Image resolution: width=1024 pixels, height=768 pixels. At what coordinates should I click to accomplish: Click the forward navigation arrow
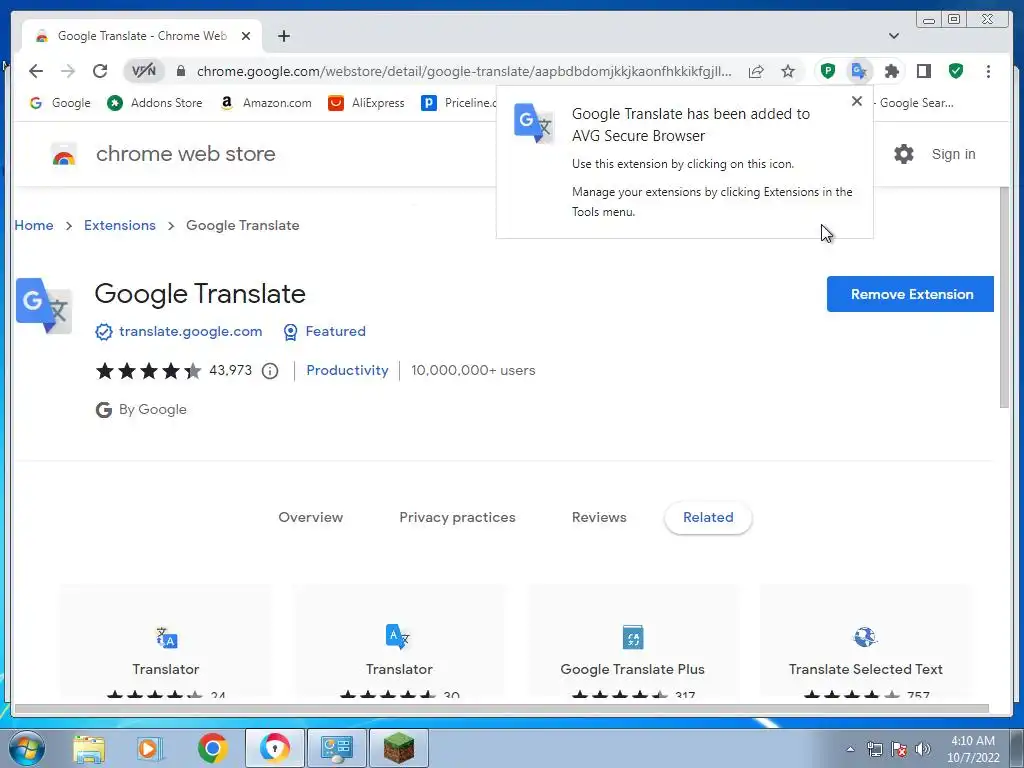point(68,71)
